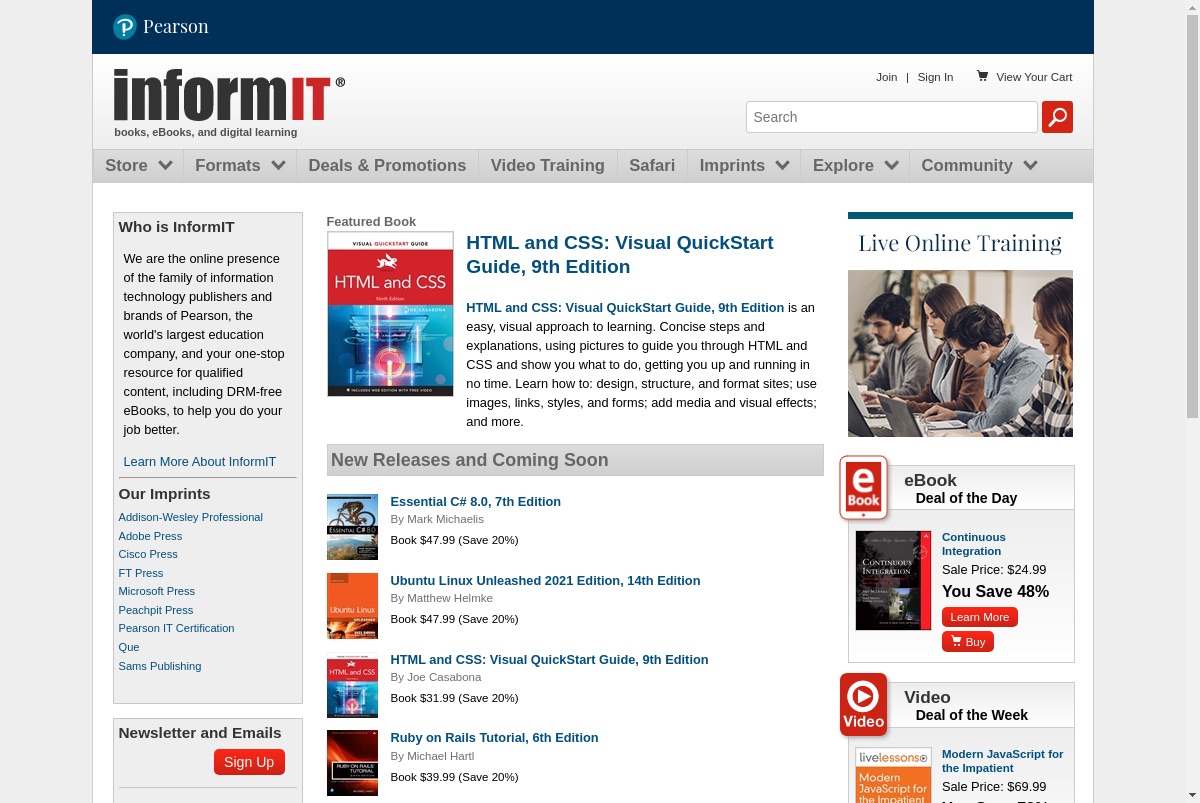Open Deals & Promotions menu item
The height and width of the screenshot is (803, 1200).
[x=387, y=166]
